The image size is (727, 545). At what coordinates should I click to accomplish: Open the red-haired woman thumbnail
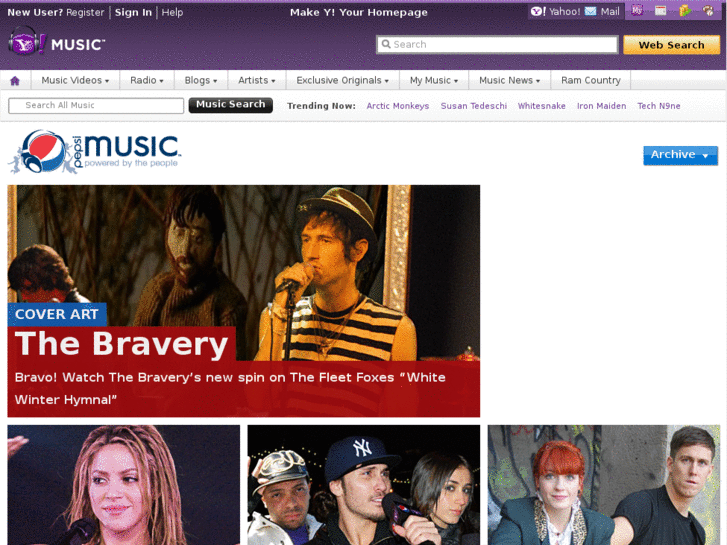pos(604,485)
